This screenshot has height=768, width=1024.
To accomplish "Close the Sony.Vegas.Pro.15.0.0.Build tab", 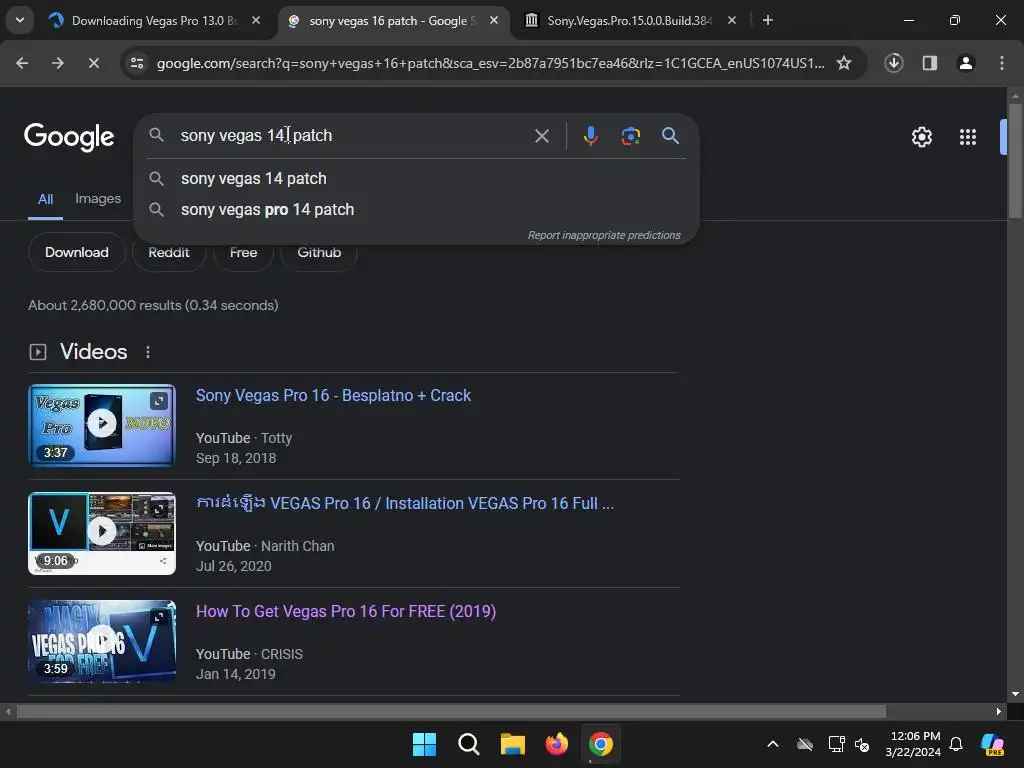I will tap(731, 20).
